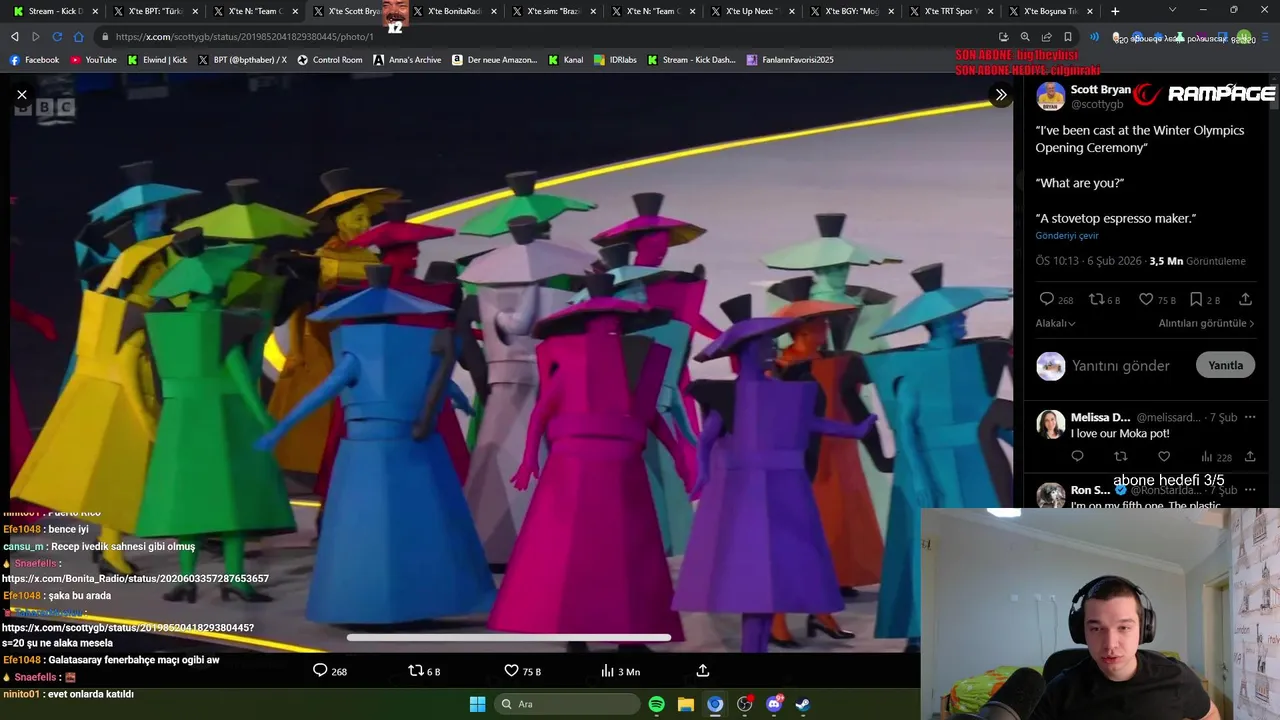Click the browser address bar URL
Image resolution: width=1280 pixels, height=720 pixels.
(x=244, y=37)
